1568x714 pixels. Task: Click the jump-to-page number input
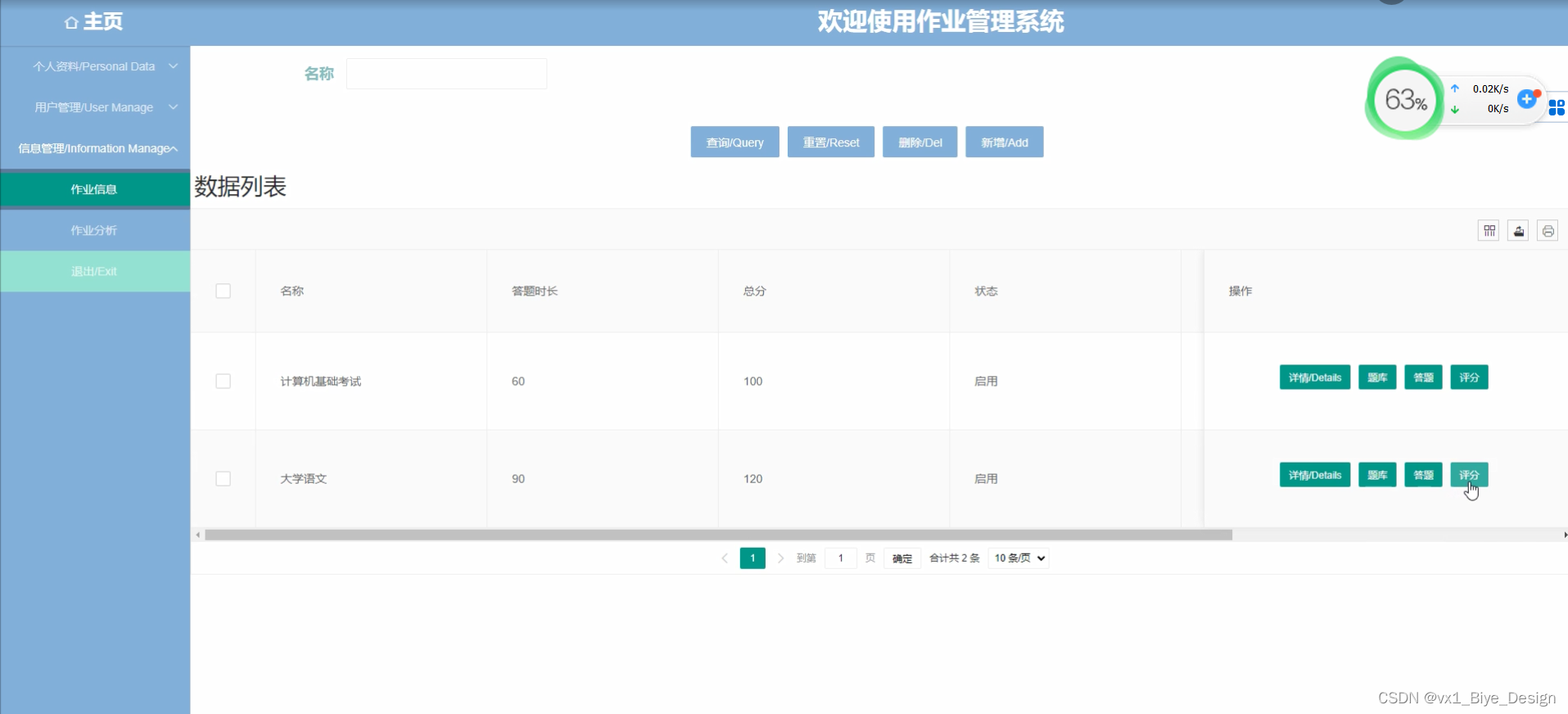pyautogui.click(x=840, y=558)
